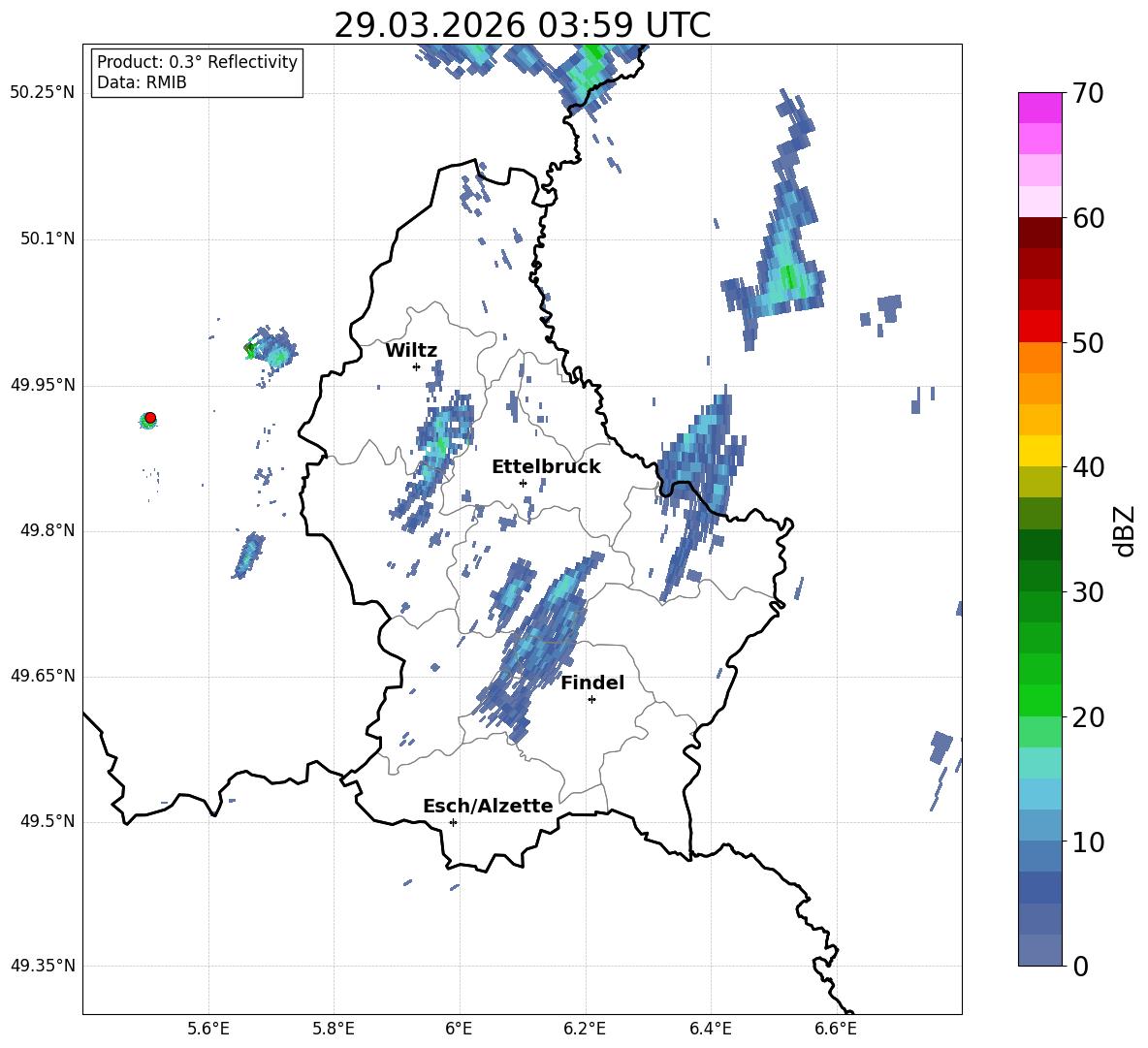Click the 0 value on the colorbar

(x=1080, y=966)
